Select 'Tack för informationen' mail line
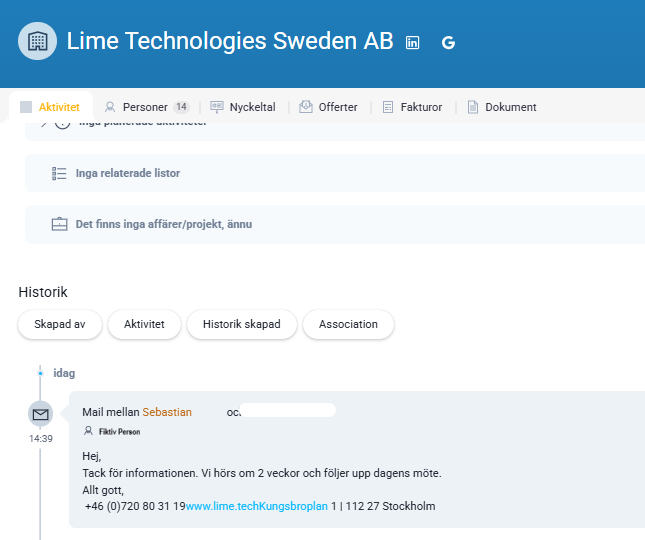645x540 pixels. 262,473
